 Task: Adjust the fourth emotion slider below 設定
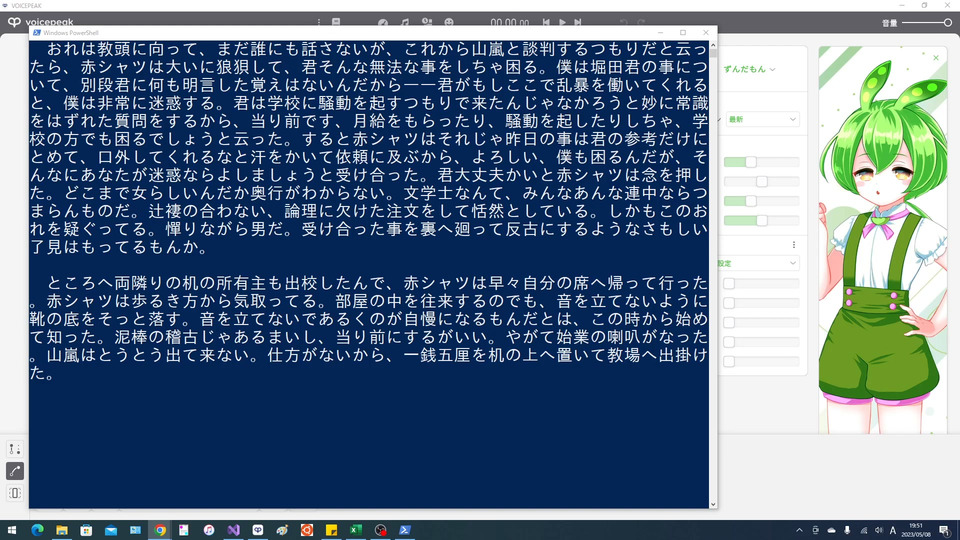coord(729,342)
